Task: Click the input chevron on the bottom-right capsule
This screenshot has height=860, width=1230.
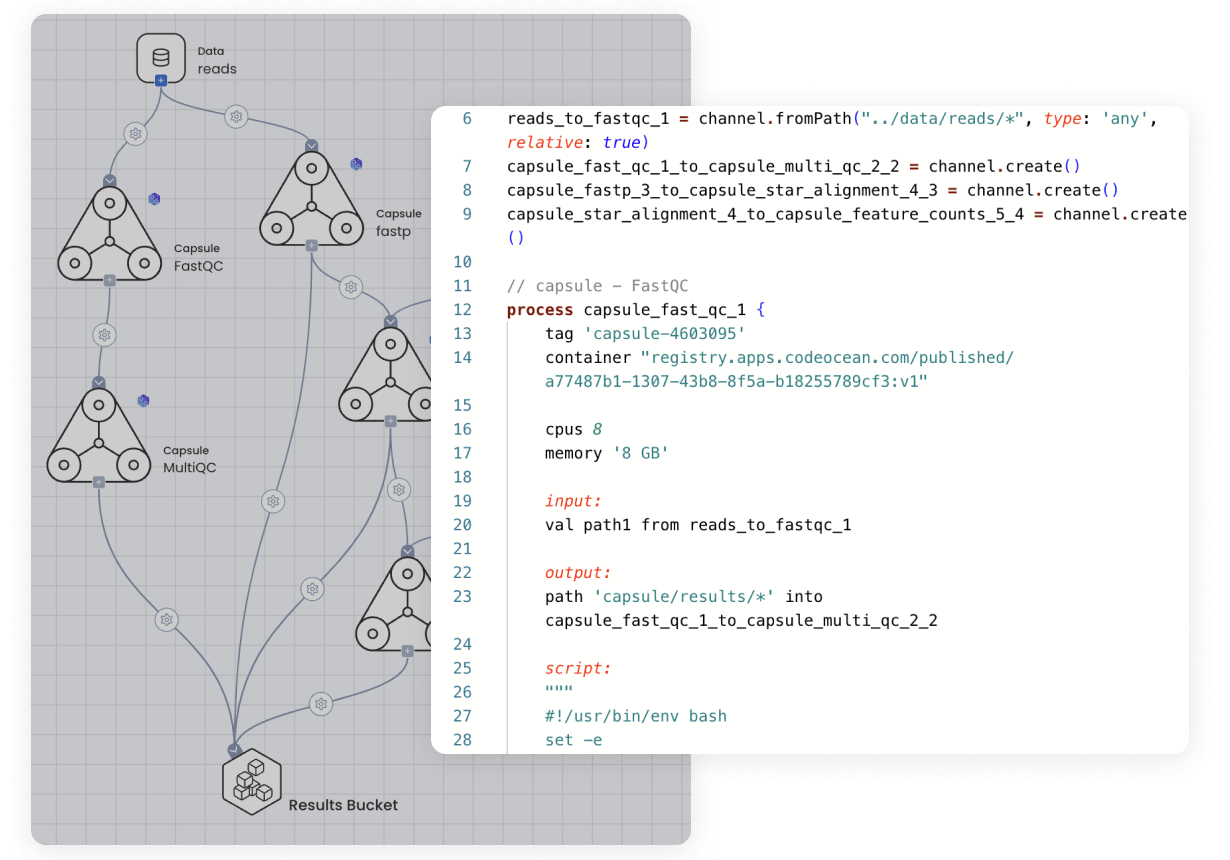Action: [407, 550]
